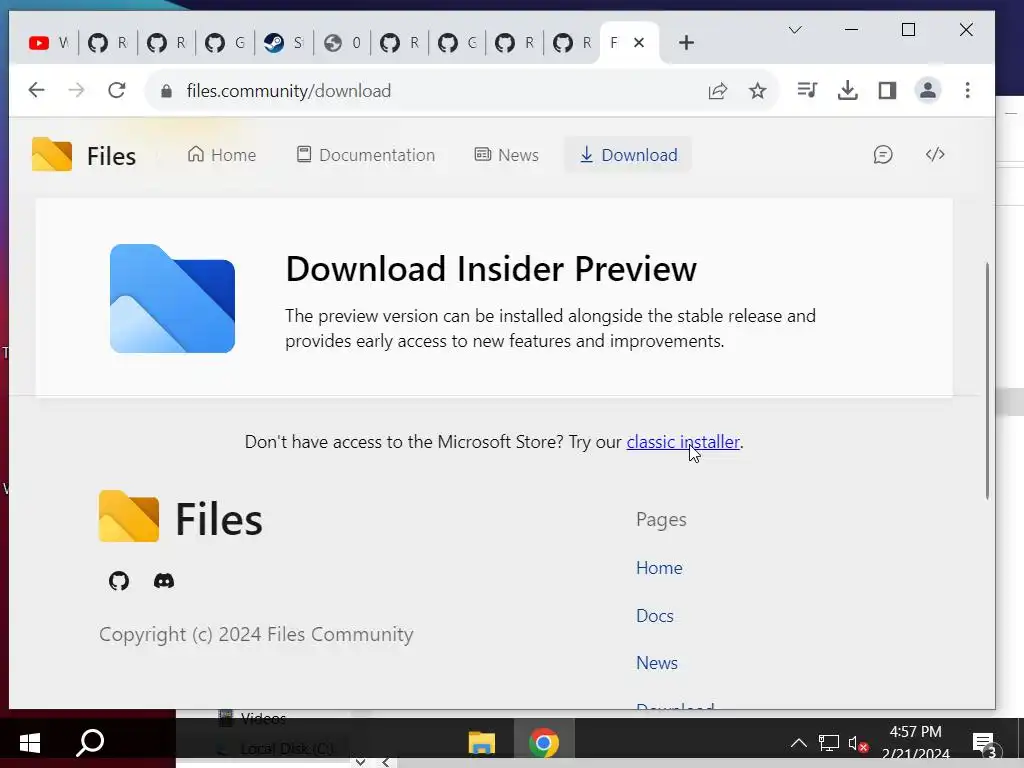Click Copyright (c) 2024 Files Community text

point(256,634)
